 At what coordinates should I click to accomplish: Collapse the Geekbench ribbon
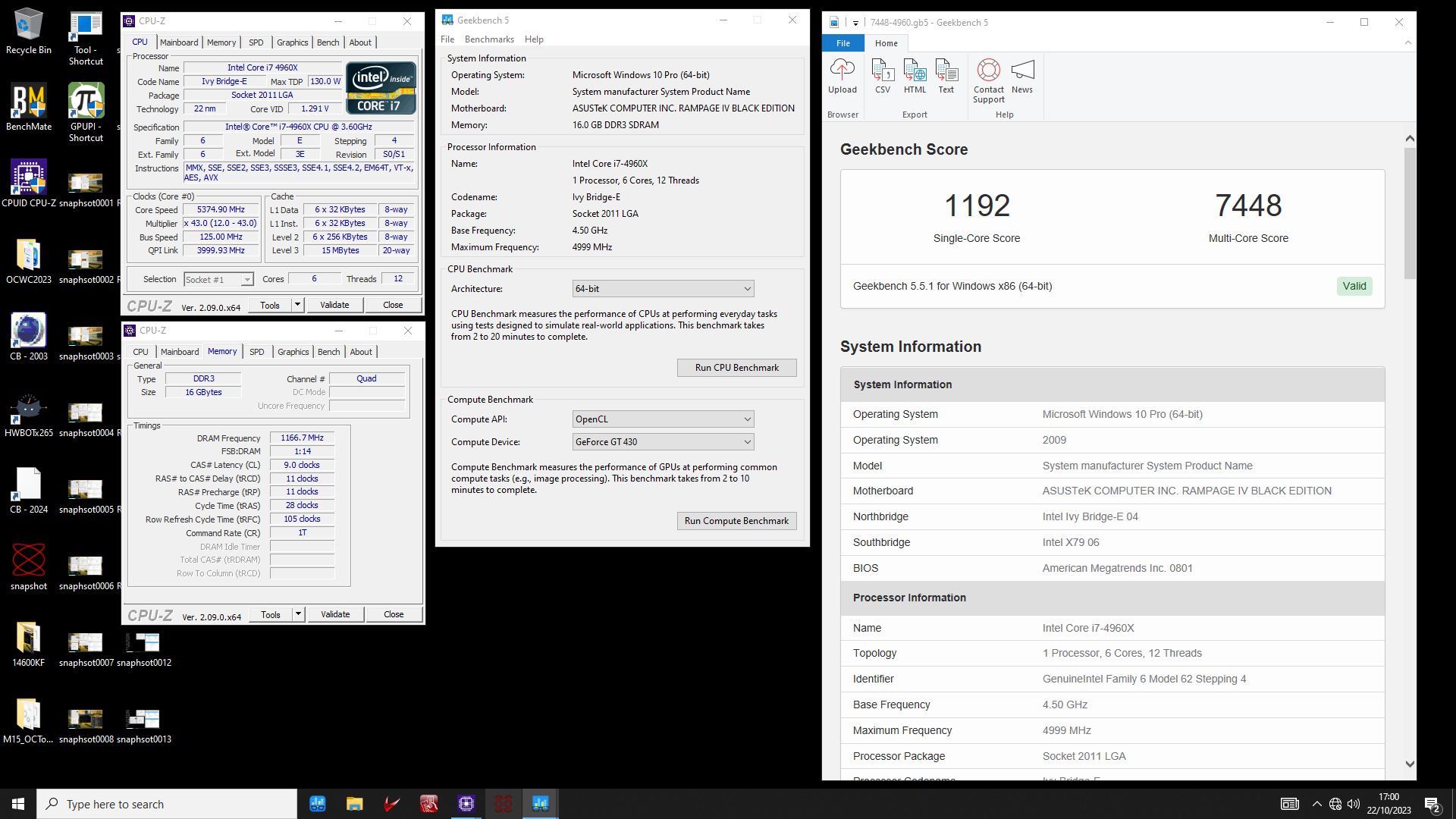pyautogui.click(x=1408, y=43)
